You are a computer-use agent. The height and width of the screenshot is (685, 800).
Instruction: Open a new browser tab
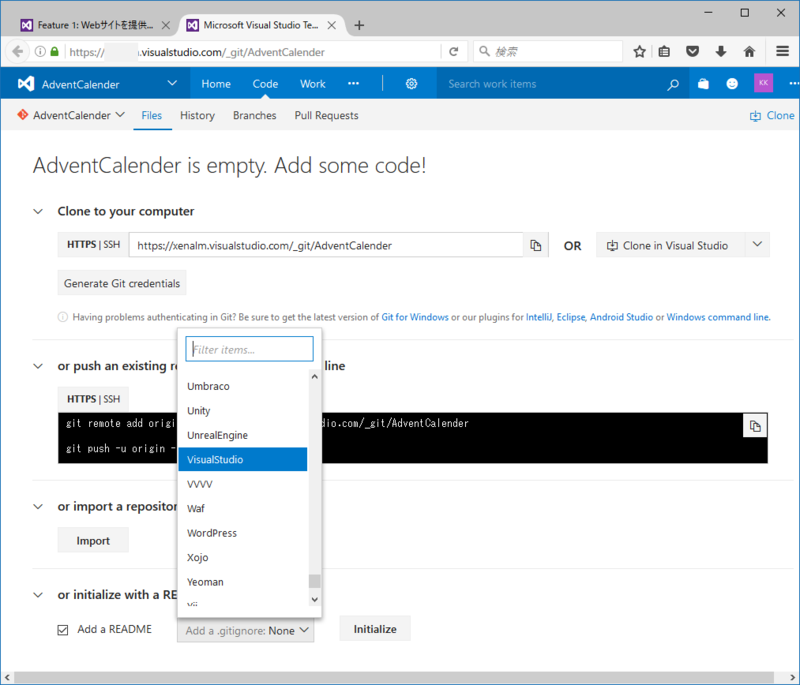[359, 25]
